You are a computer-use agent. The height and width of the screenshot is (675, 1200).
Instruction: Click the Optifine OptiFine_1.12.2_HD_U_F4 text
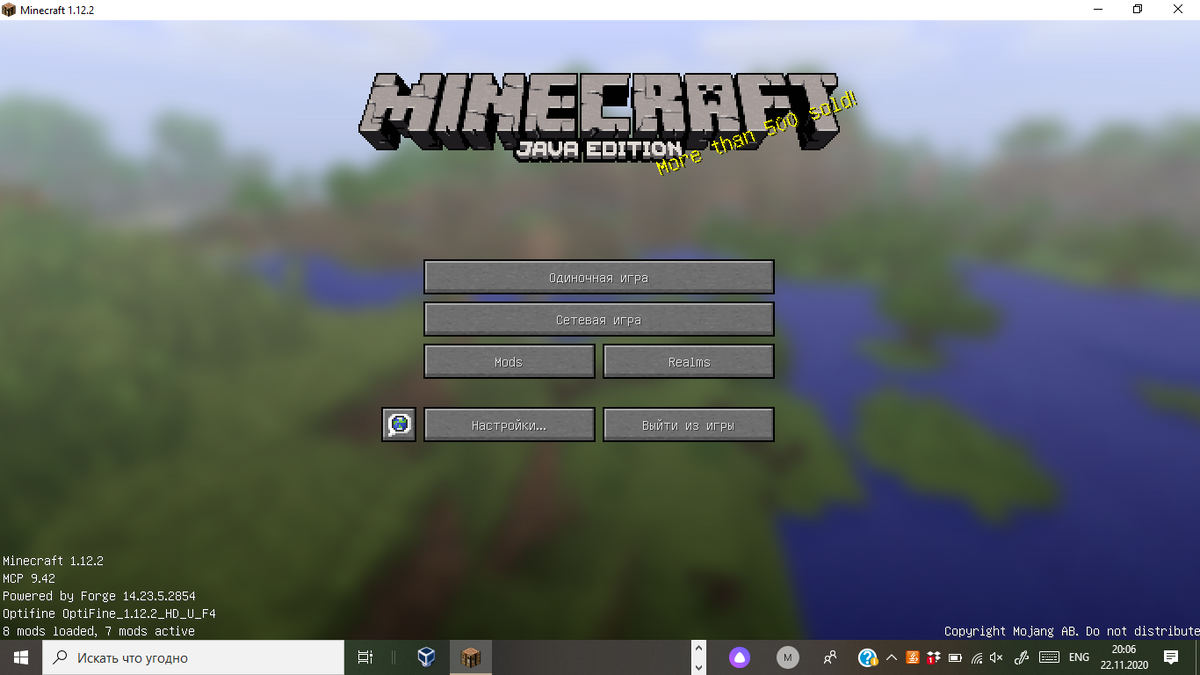(109, 614)
